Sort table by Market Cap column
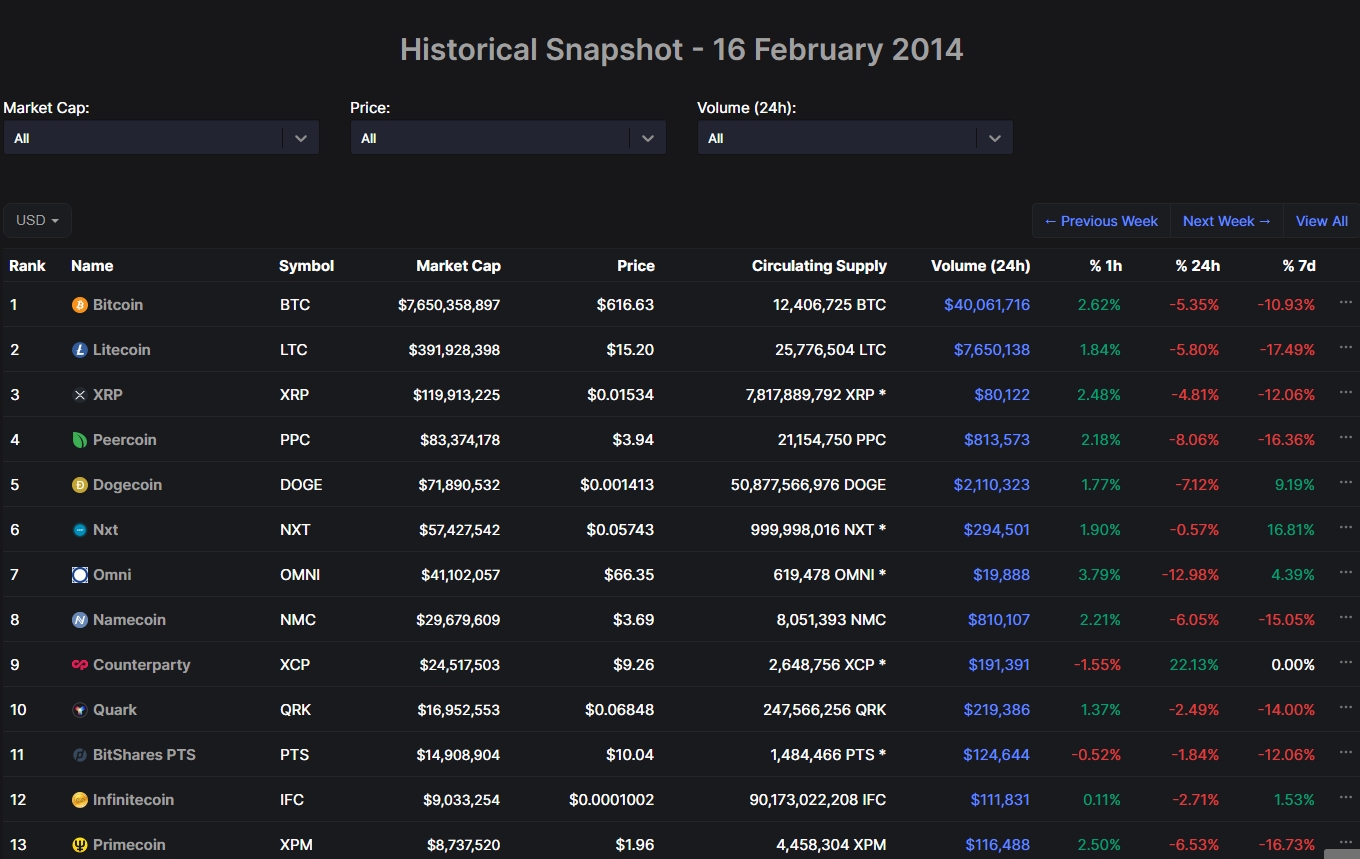The image size is (1360, 859). point(458,266)
